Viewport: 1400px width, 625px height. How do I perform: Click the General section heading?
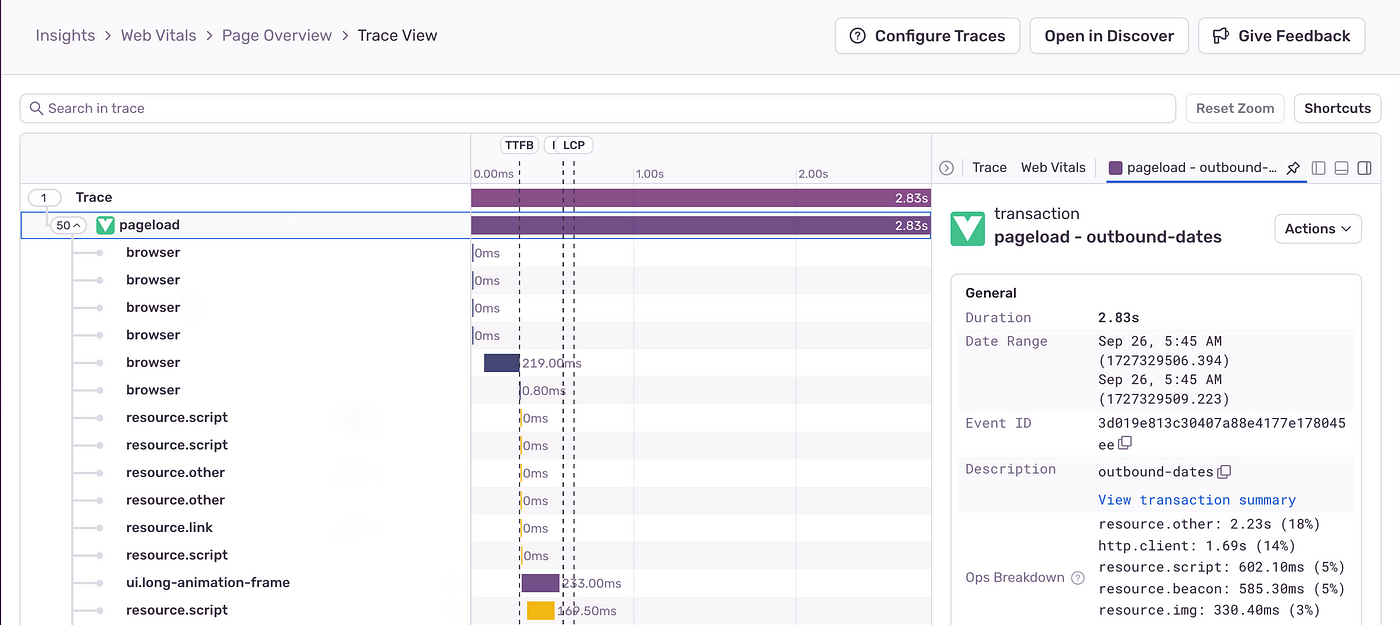pyautogui.click(x=991, y=293)
